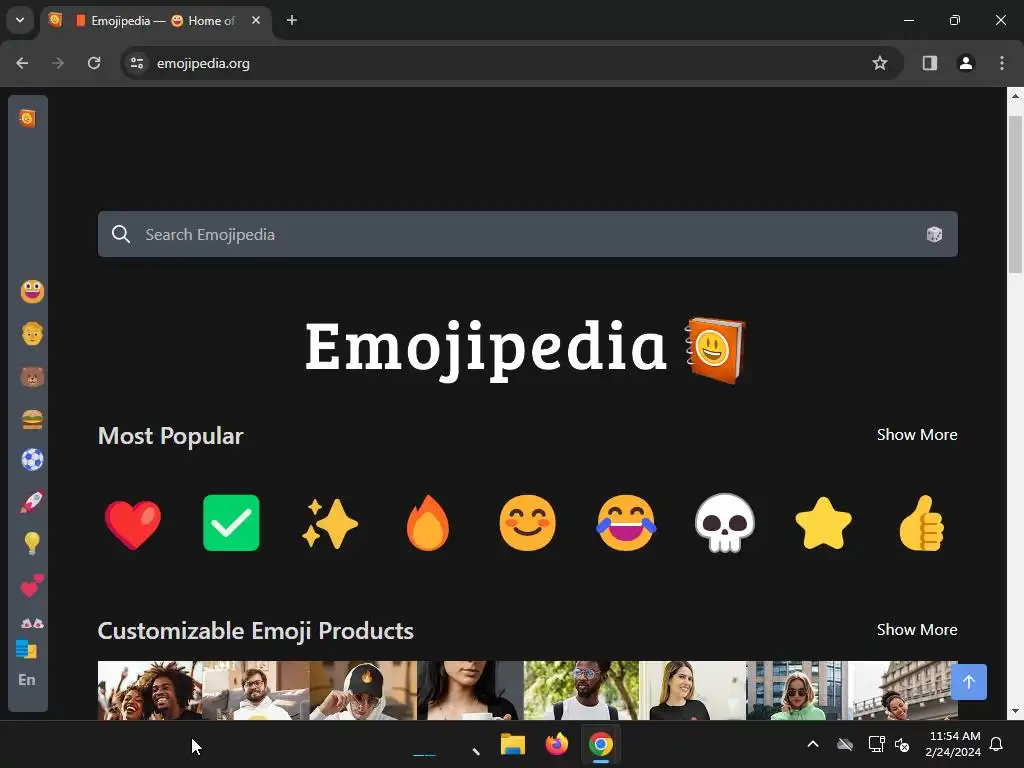Open product photo of cap with fire emoji
Viewport: 1024px width, 768px height.
pos(363,690)
